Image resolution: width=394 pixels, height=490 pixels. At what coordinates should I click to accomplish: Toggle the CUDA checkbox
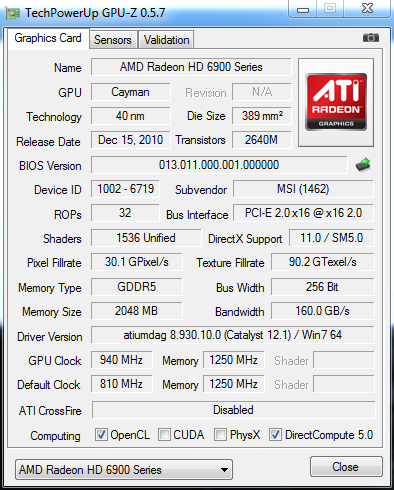pos(164,435)
